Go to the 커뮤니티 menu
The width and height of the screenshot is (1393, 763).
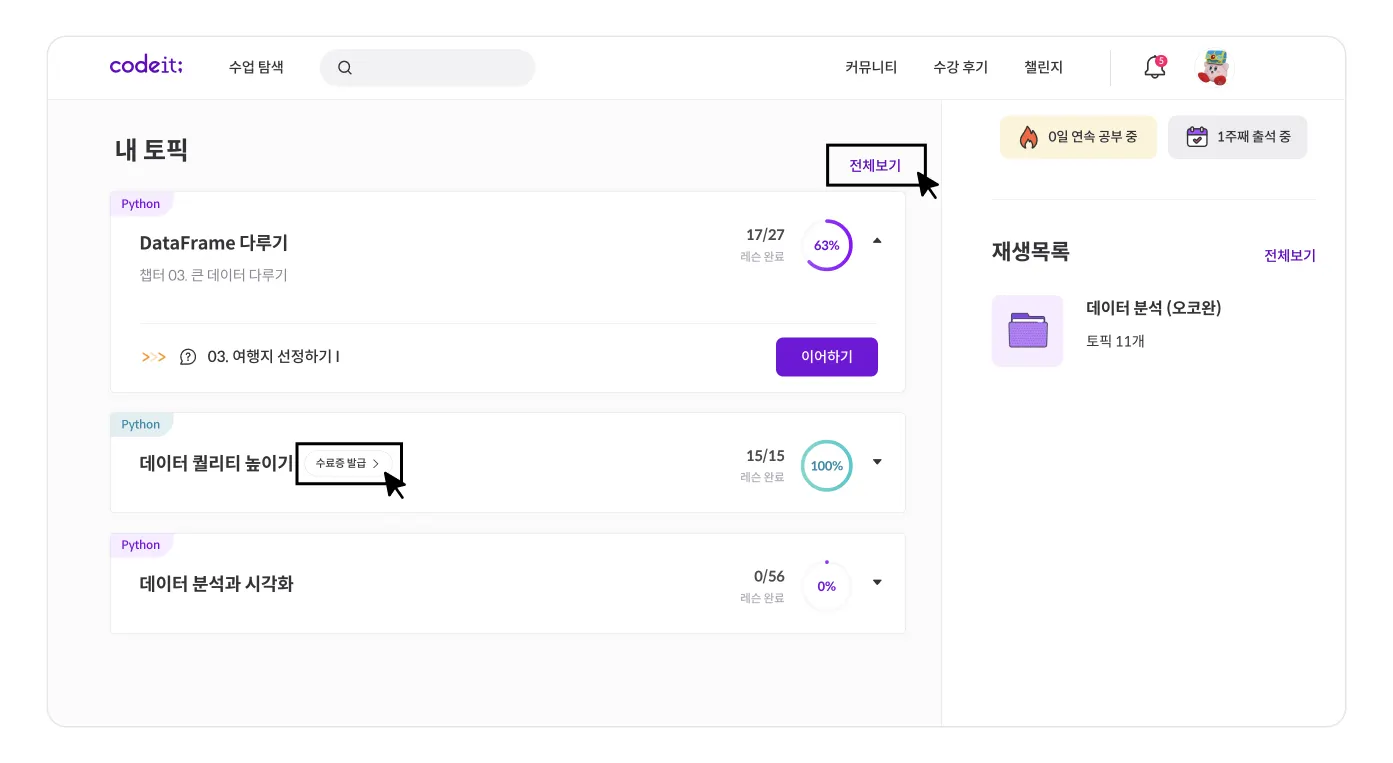coord(871,67)
